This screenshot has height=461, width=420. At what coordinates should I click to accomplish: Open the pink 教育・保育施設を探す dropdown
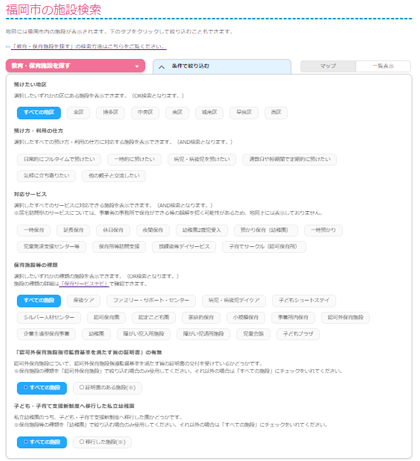[75, 66]
